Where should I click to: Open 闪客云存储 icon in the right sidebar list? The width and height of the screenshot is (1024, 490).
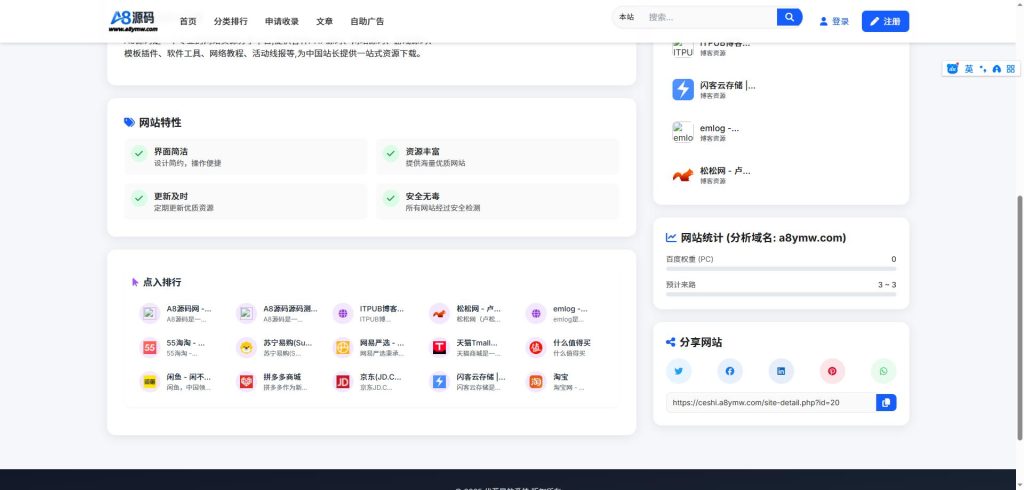[683, 90]
